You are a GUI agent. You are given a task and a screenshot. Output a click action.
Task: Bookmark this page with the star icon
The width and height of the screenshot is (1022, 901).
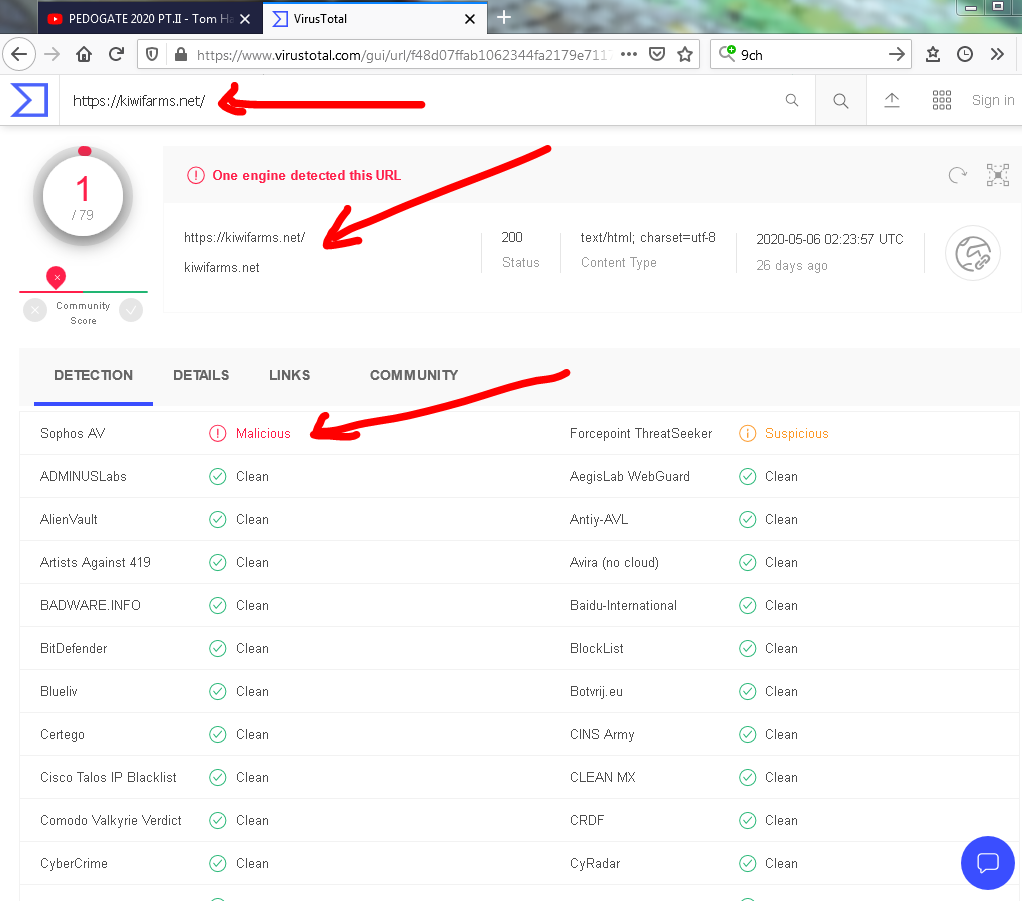[x=684, y=54]
